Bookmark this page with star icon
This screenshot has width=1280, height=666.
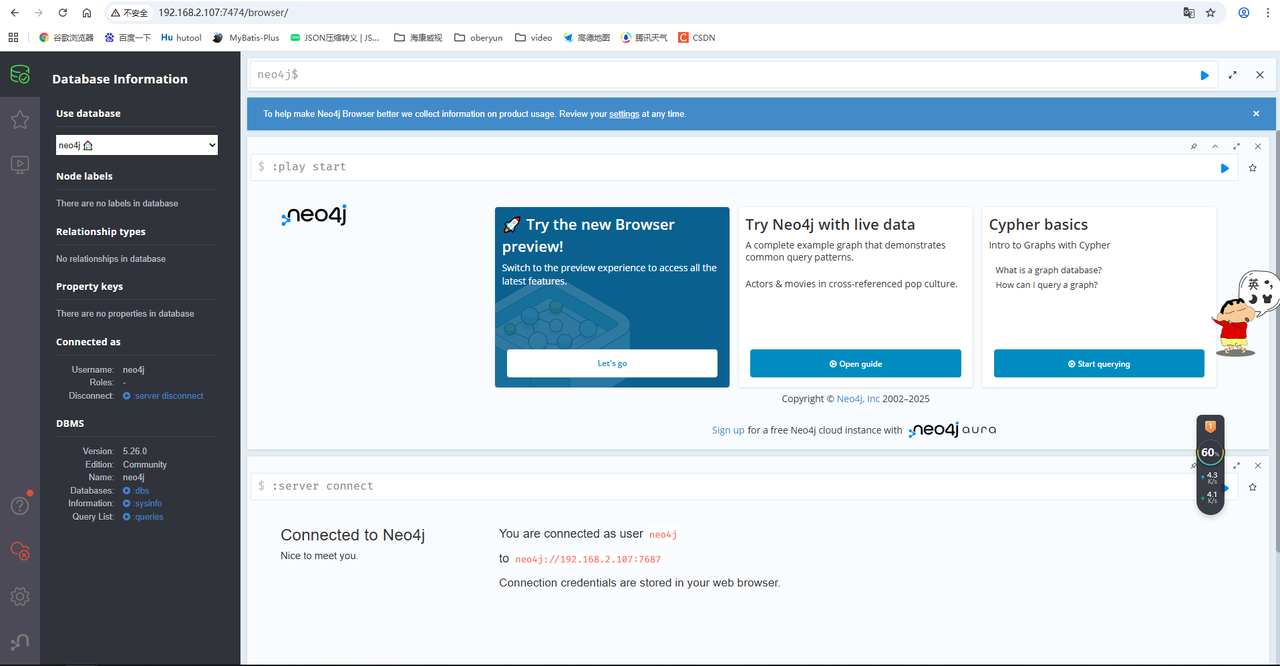click(x=1211, y=13)
